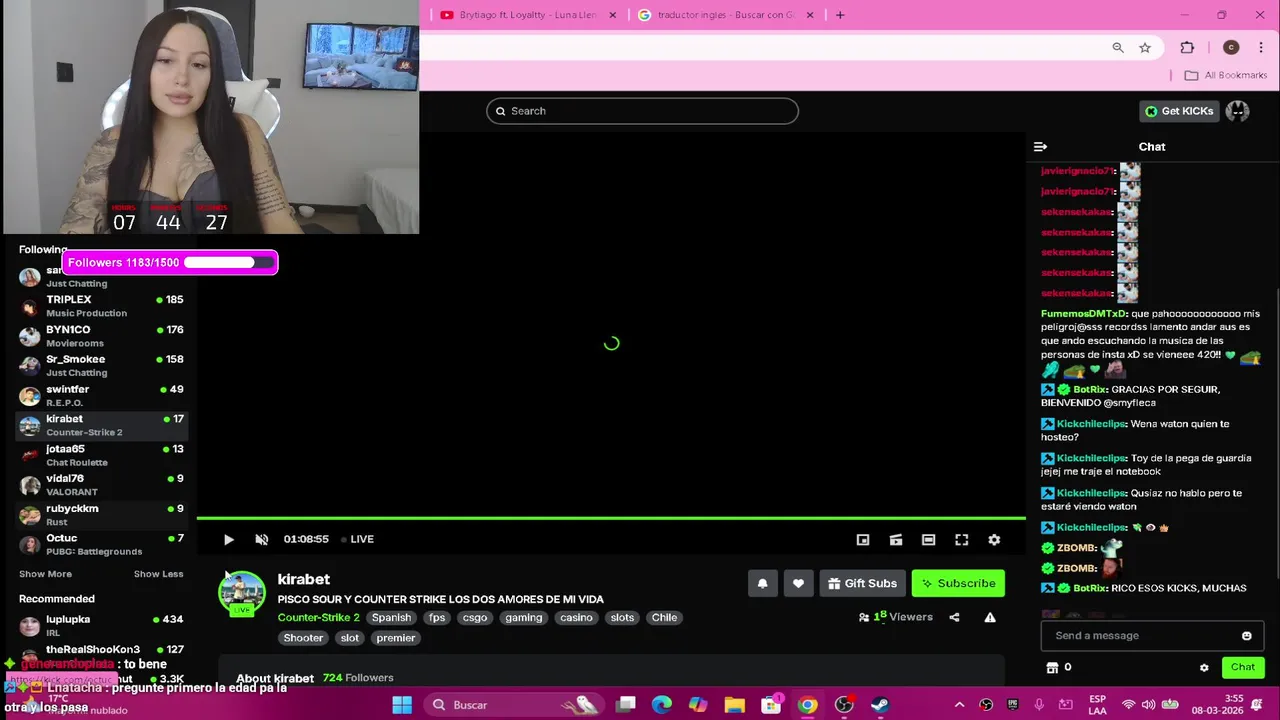Click the Get KICKs button
This screenshot has height=720, width=1280.
pyautogui.click(x=1179, y=111)
